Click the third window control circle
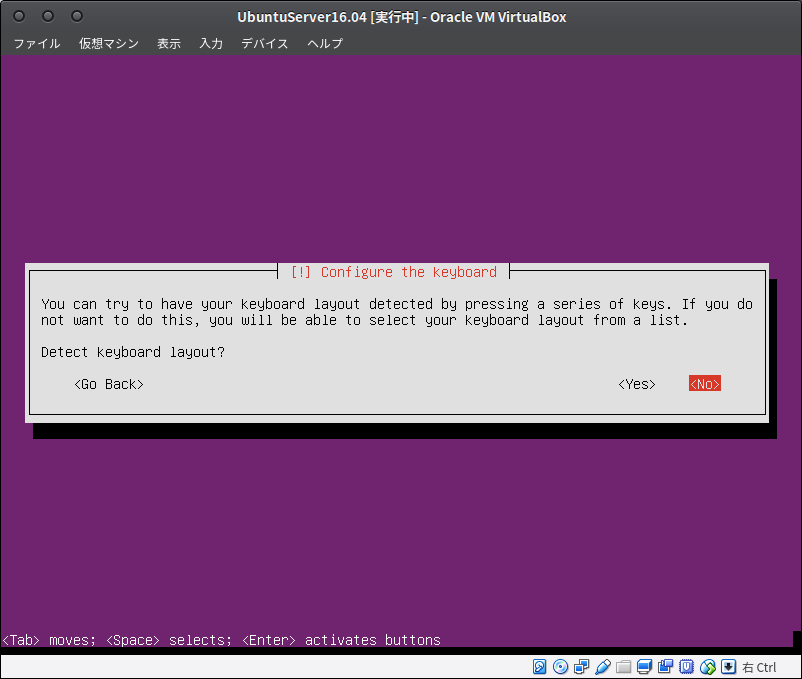This screenshot has width=802, height=679. 77,16
